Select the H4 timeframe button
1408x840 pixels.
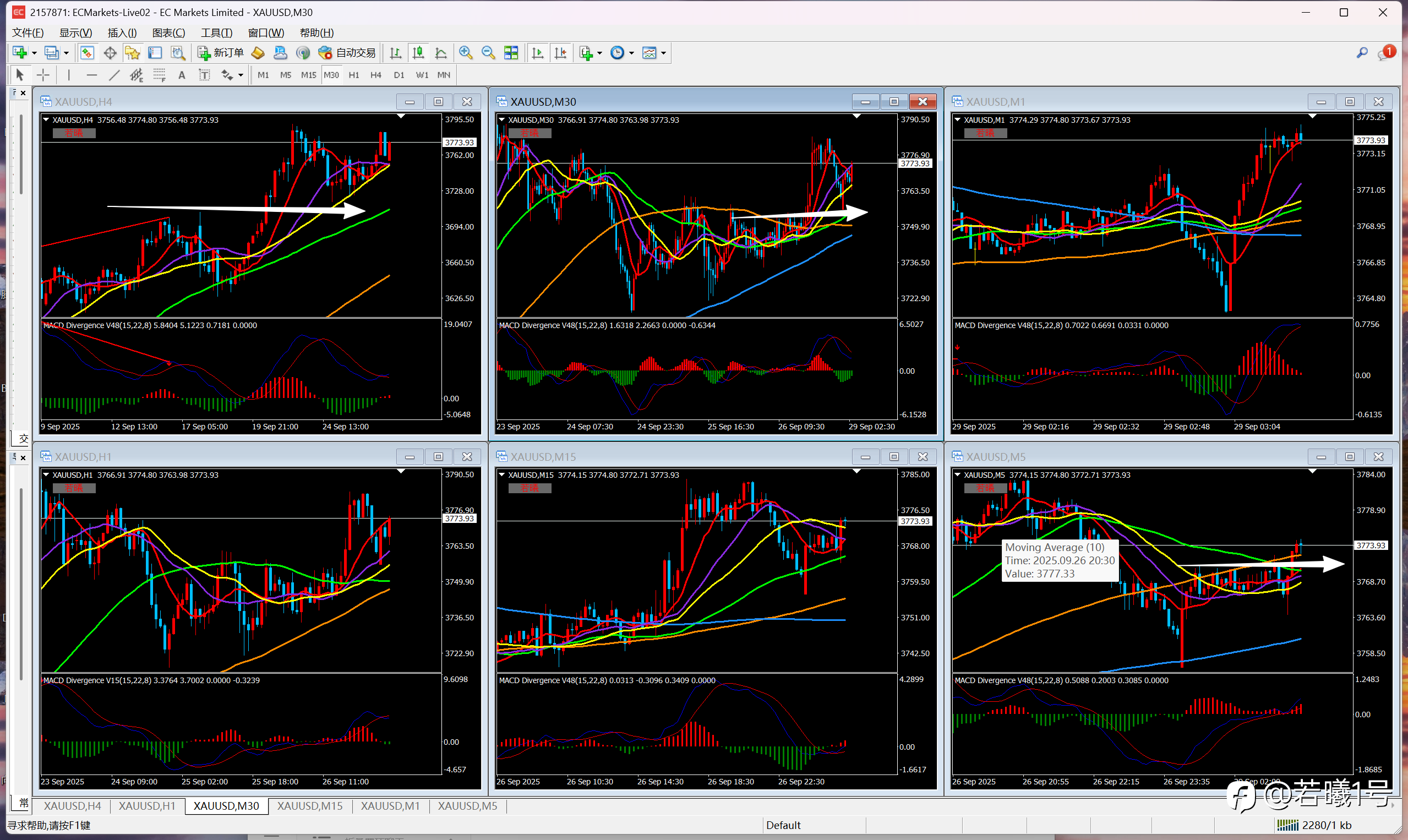(376, 75)
